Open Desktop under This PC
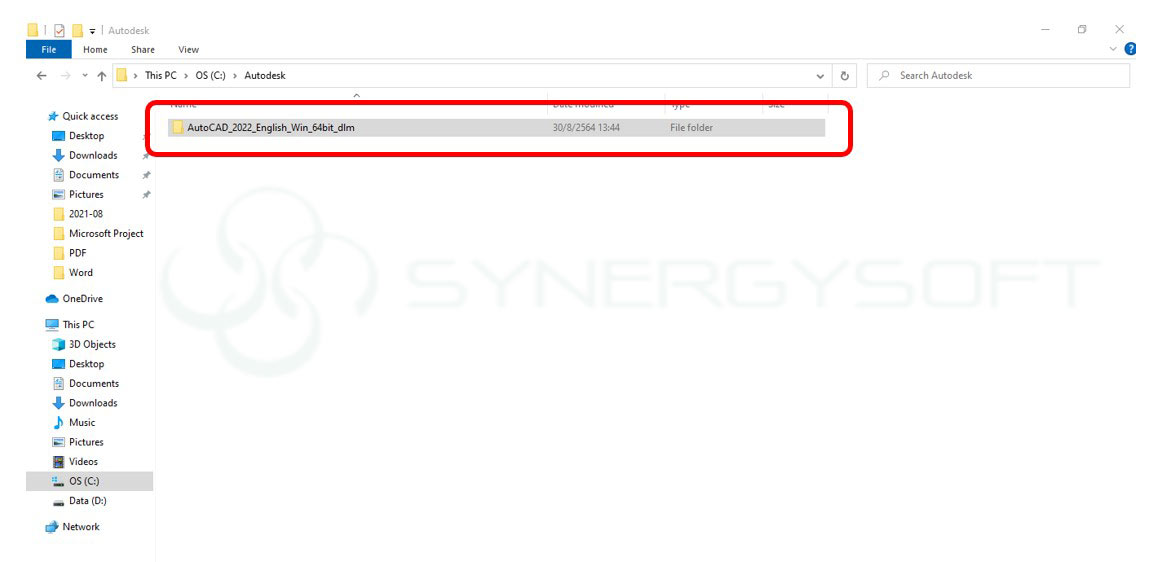This screenshot has height=562, width=1152. tap(87, 364)
